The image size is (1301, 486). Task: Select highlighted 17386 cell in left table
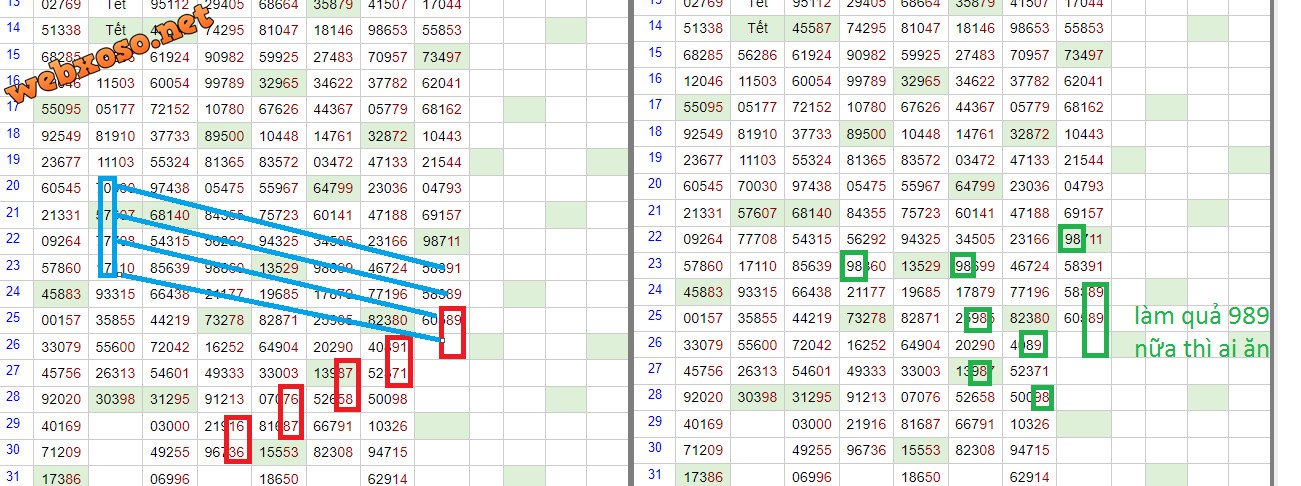[62, 479]
